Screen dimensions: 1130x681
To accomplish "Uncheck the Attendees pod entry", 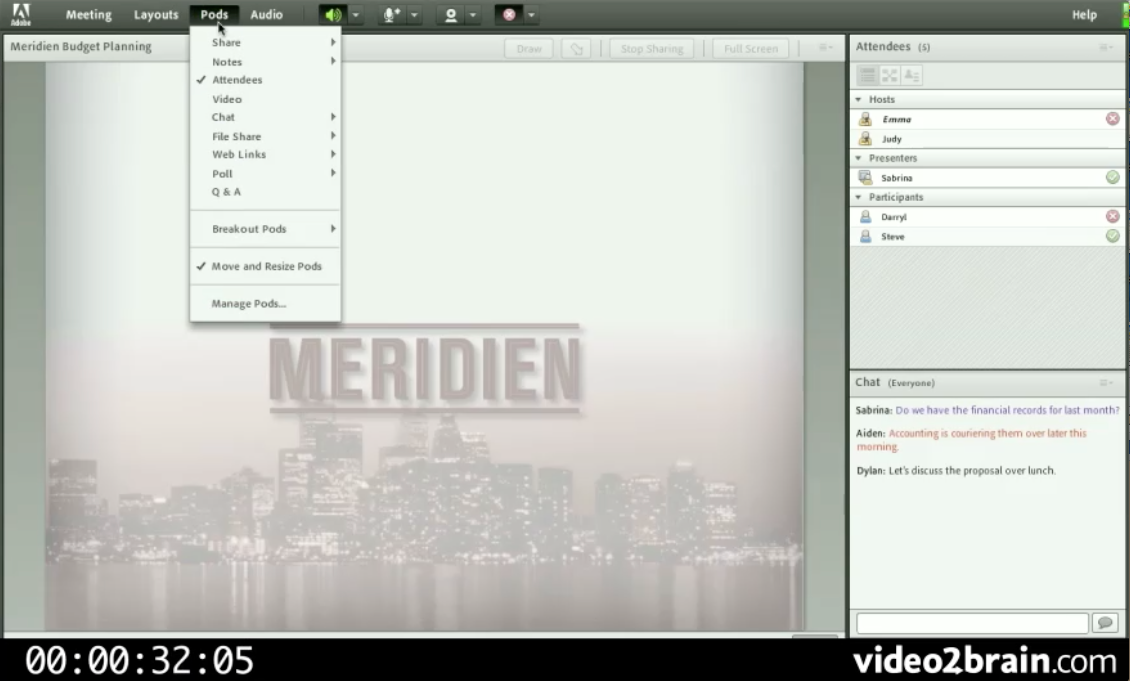I will pos(265,80).
